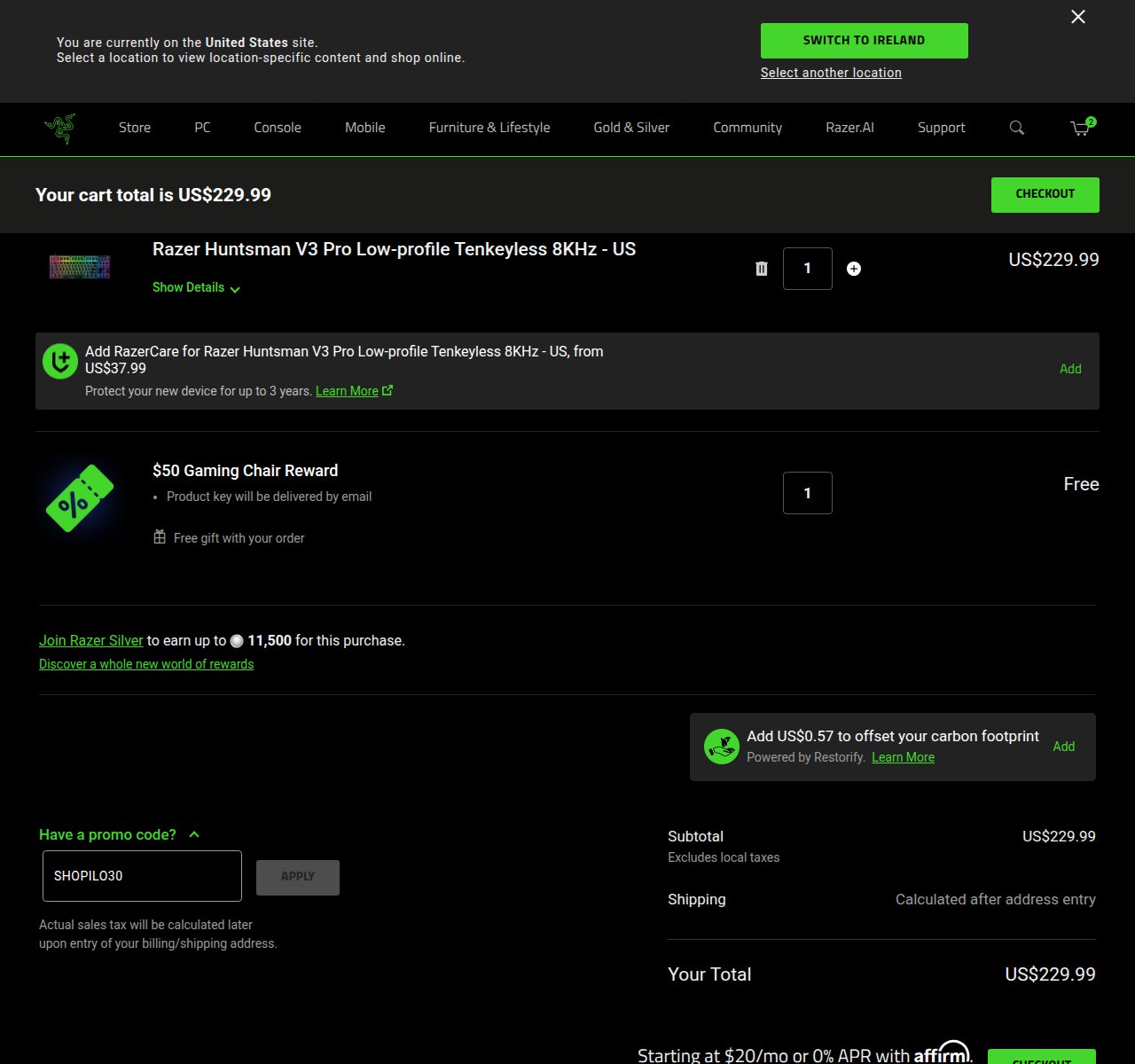The height and width of the screenshot is (1064, 1135).
Task: Open the Community menu
Action: [748, 128]
